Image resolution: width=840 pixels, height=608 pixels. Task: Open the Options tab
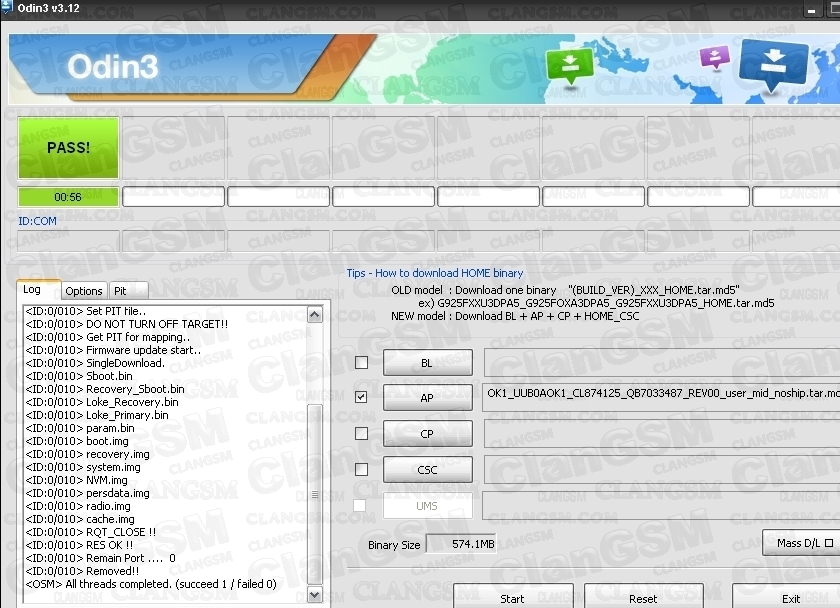click(x=84, y=291)
